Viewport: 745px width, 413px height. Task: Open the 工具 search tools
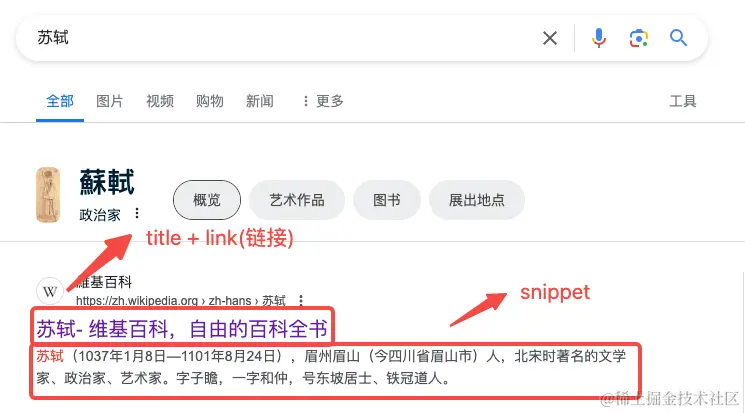coord(683,101)
